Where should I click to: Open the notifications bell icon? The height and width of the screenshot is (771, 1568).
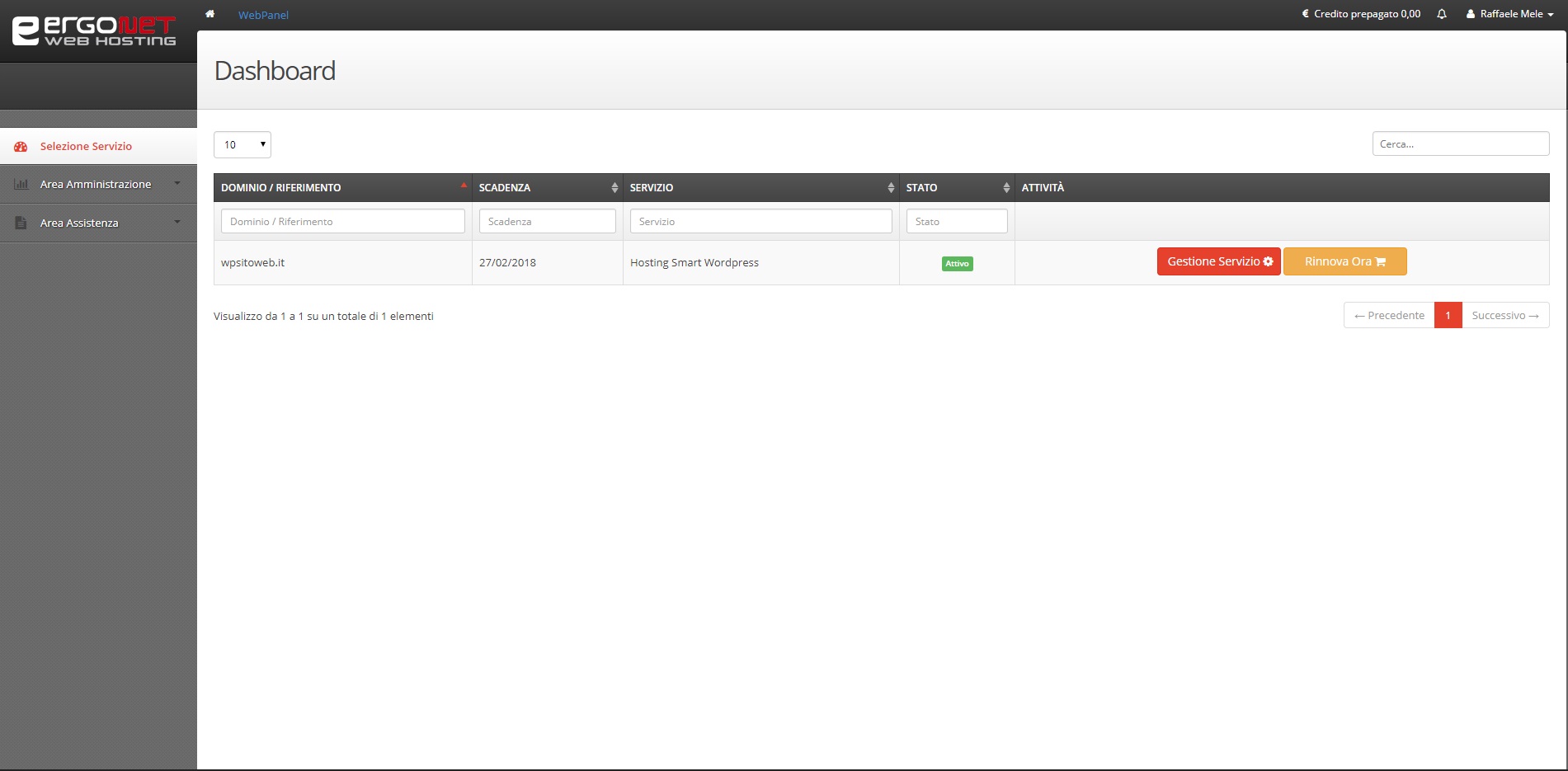coord(1442,14)
